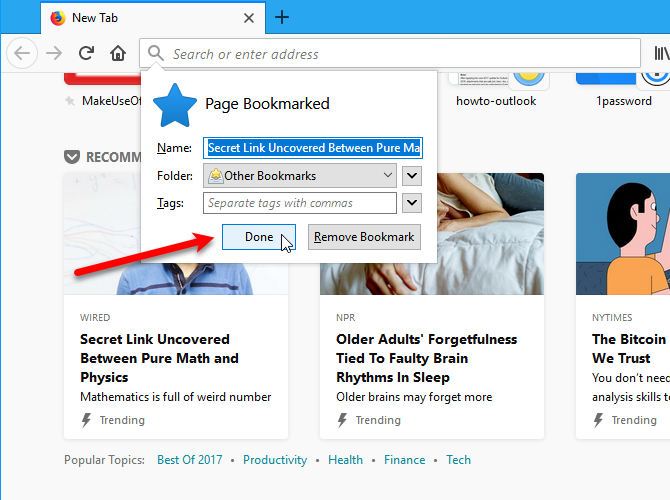Expand the tags list arrow
Image resolution: width=670 pixels, height=500 pixels.
[x=411, y=203]
